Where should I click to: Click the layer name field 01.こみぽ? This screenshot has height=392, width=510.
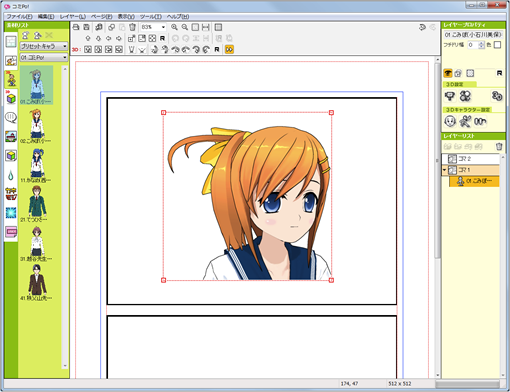(x=473, y=34)
